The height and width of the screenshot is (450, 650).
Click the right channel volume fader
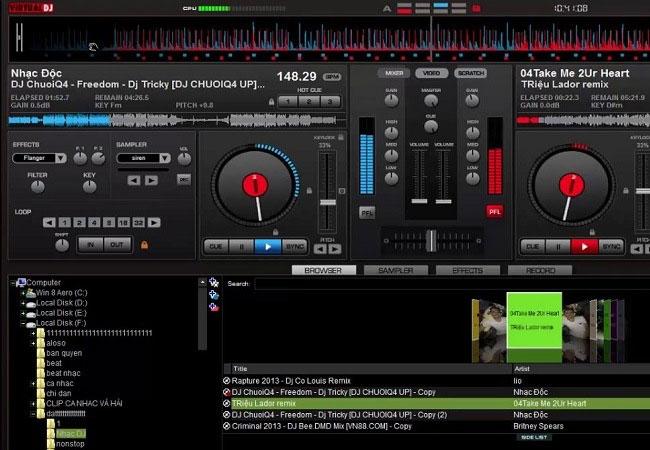point(444,201)
